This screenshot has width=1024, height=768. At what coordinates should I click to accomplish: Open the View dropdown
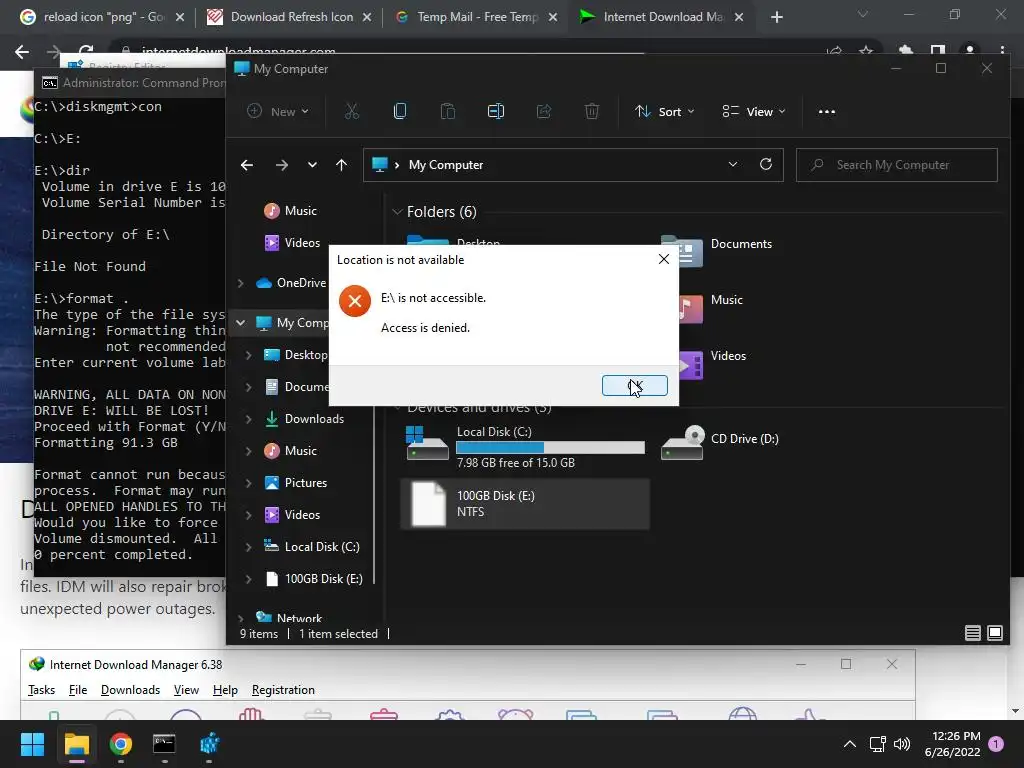[x=754, y=112]
